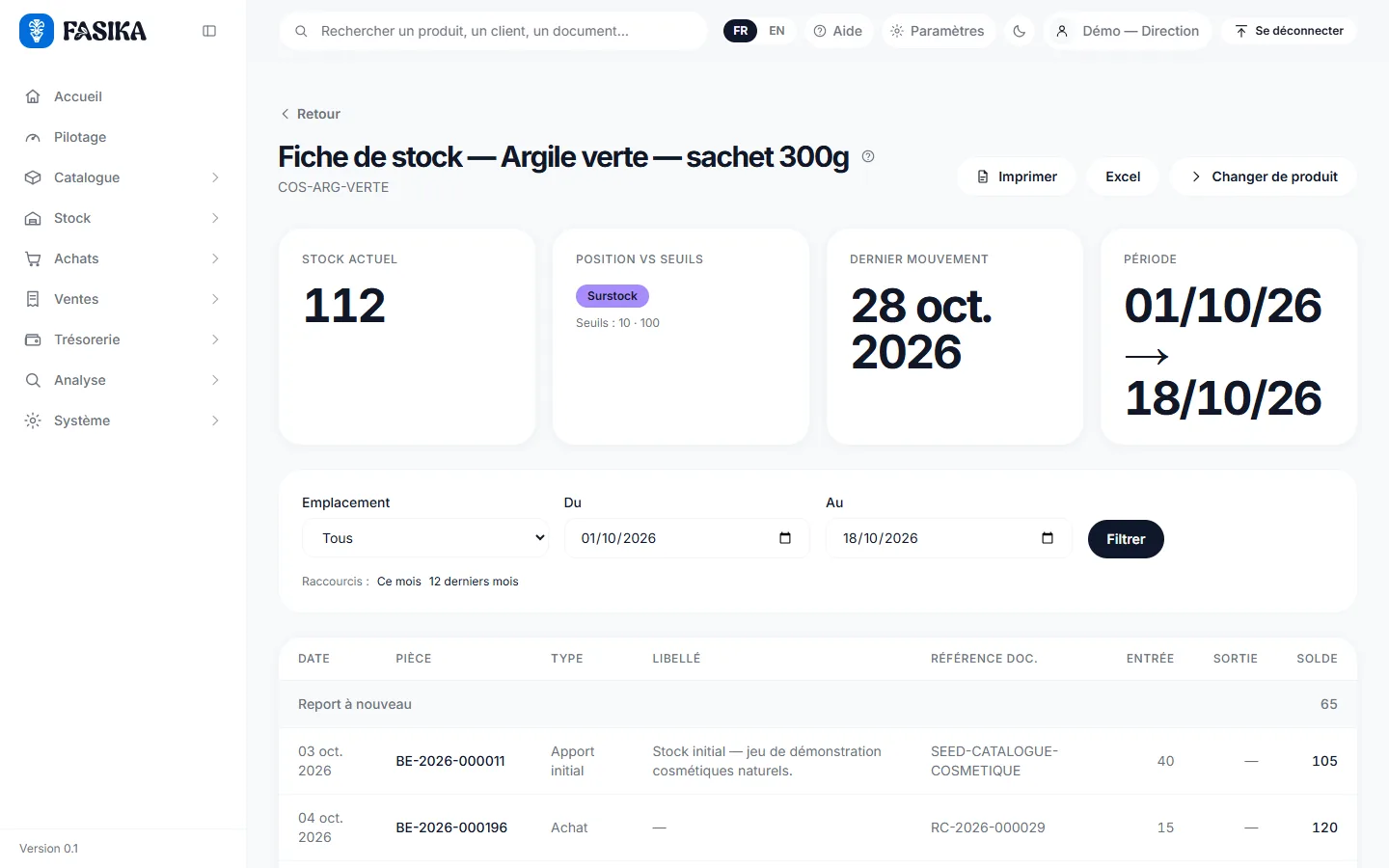This screenshot has height=868, width=1389.
Task: Select FR language option
Action: [x=740, y=31]
